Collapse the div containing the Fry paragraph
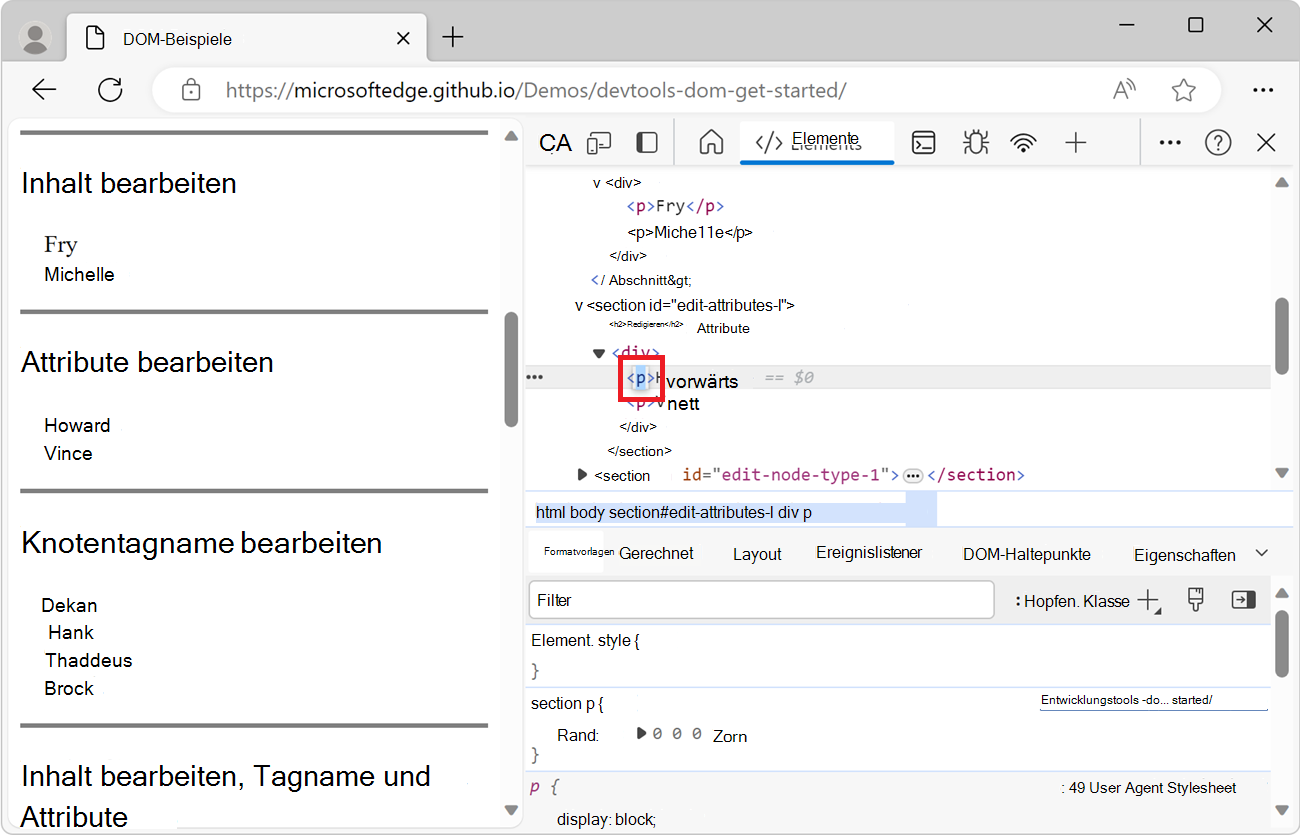This screenshot has width=1300, height=835. coord(597,183)
